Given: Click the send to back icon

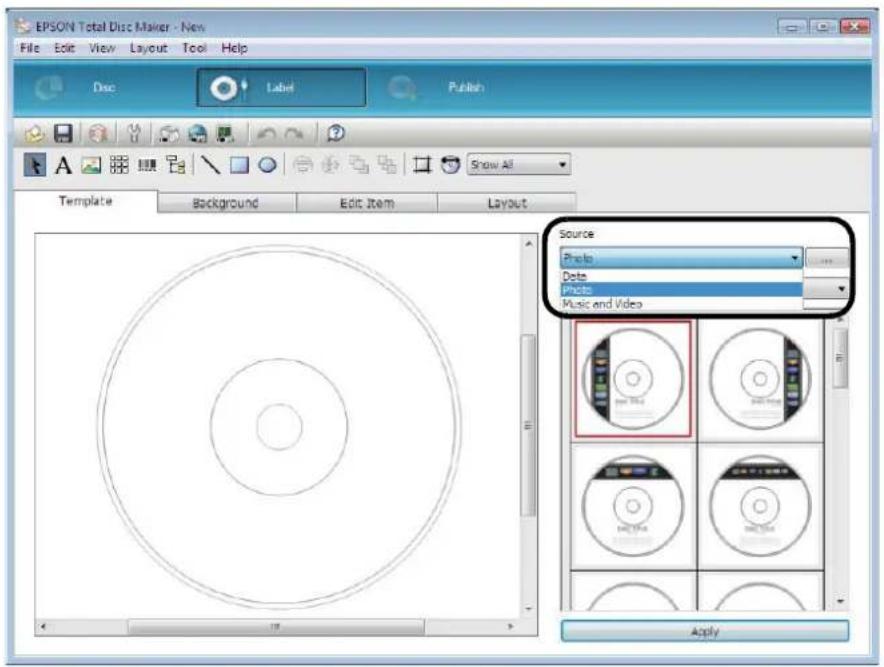Looking at the screenshot, I should point(387,165).
